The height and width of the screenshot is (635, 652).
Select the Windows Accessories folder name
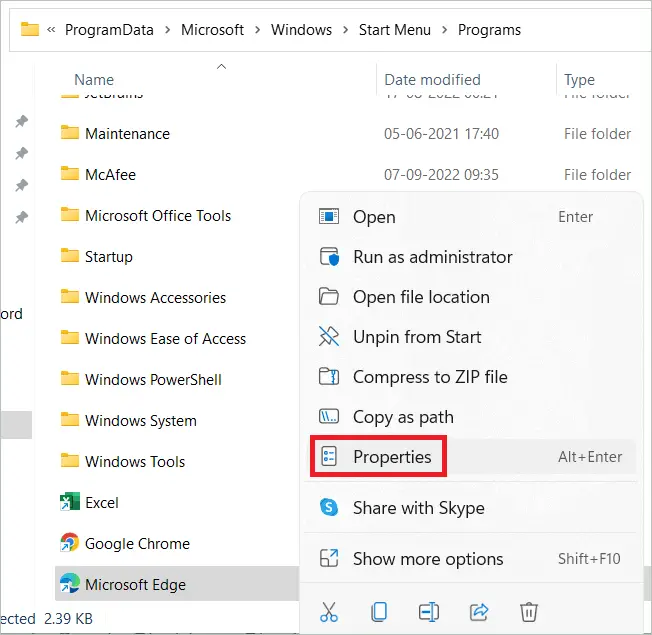(156, 297)
